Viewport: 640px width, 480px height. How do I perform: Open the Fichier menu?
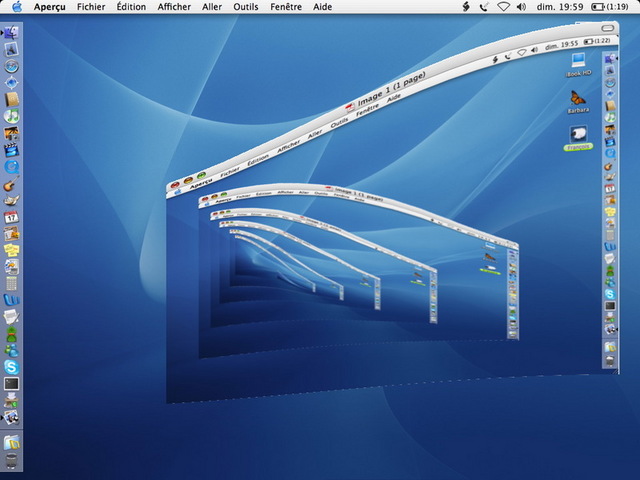point(91,7)
